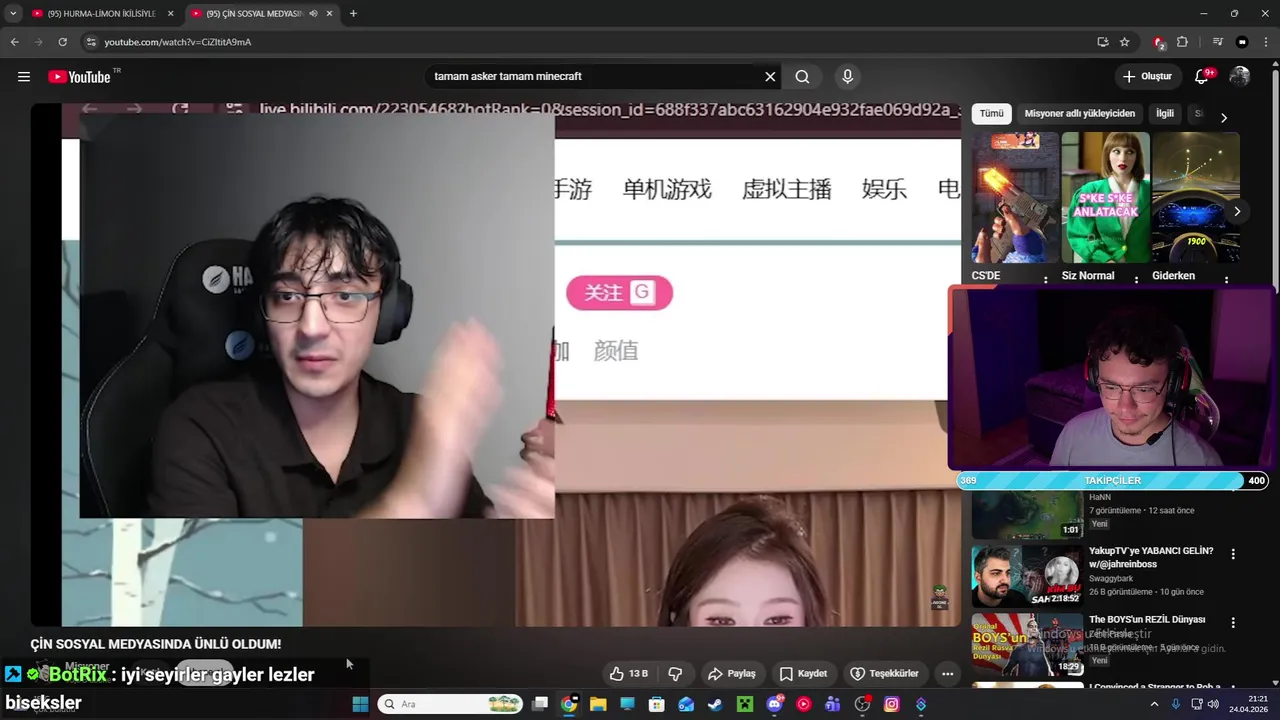Image resolution: width=1280 pixels, height=720 pixels.
Task: Open File Explorer from the taskbar
Action: 598,704
